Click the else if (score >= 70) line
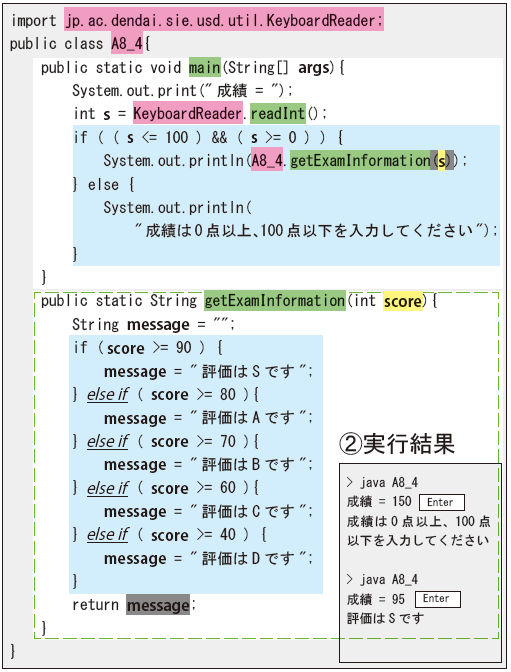The height and width of the screenshot is (672, 511). (x=166, y=441)
